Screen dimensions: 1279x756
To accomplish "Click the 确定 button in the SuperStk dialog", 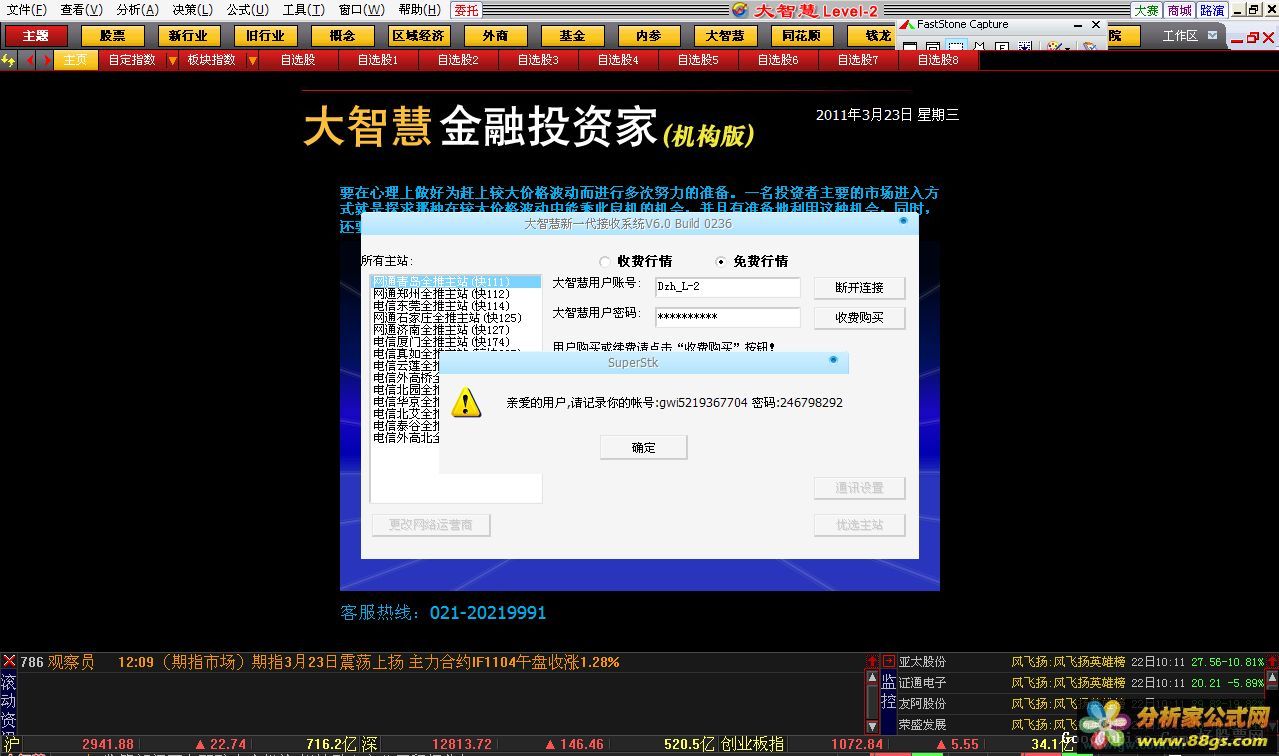I will [x=644, y=448].
